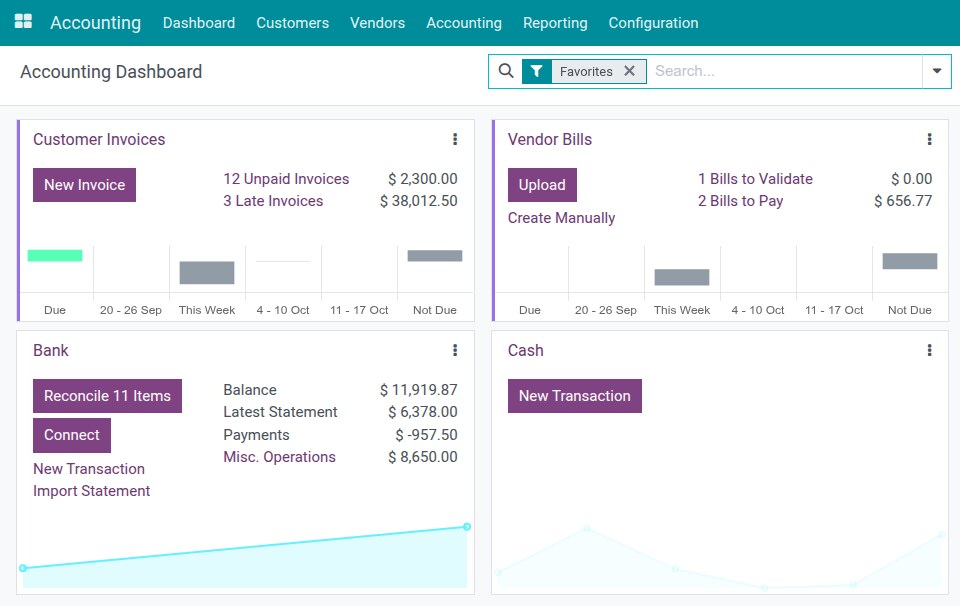Click the Accounting app title
This screenshot has height=606, width=960.
(x=96, y=23)
